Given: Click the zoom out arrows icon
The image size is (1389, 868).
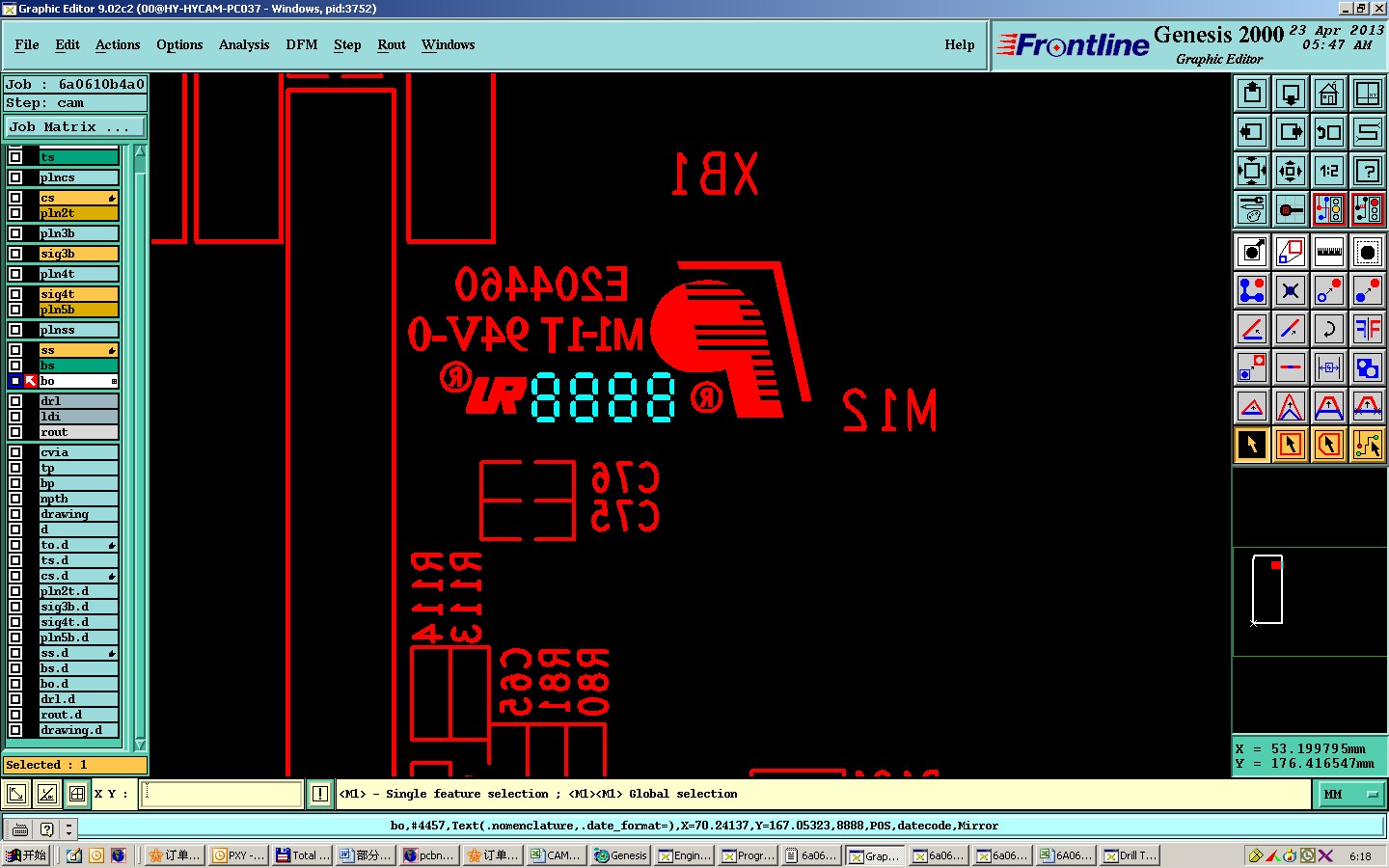Looking at the screenshot, I should click(1291, 171).
